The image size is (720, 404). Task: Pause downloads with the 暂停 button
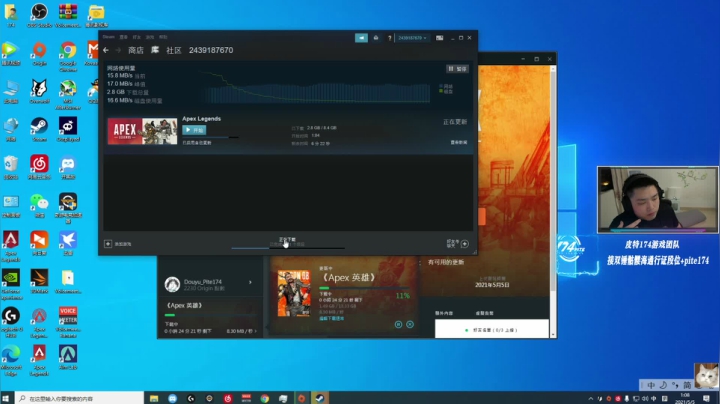click(x=457, y=68)
